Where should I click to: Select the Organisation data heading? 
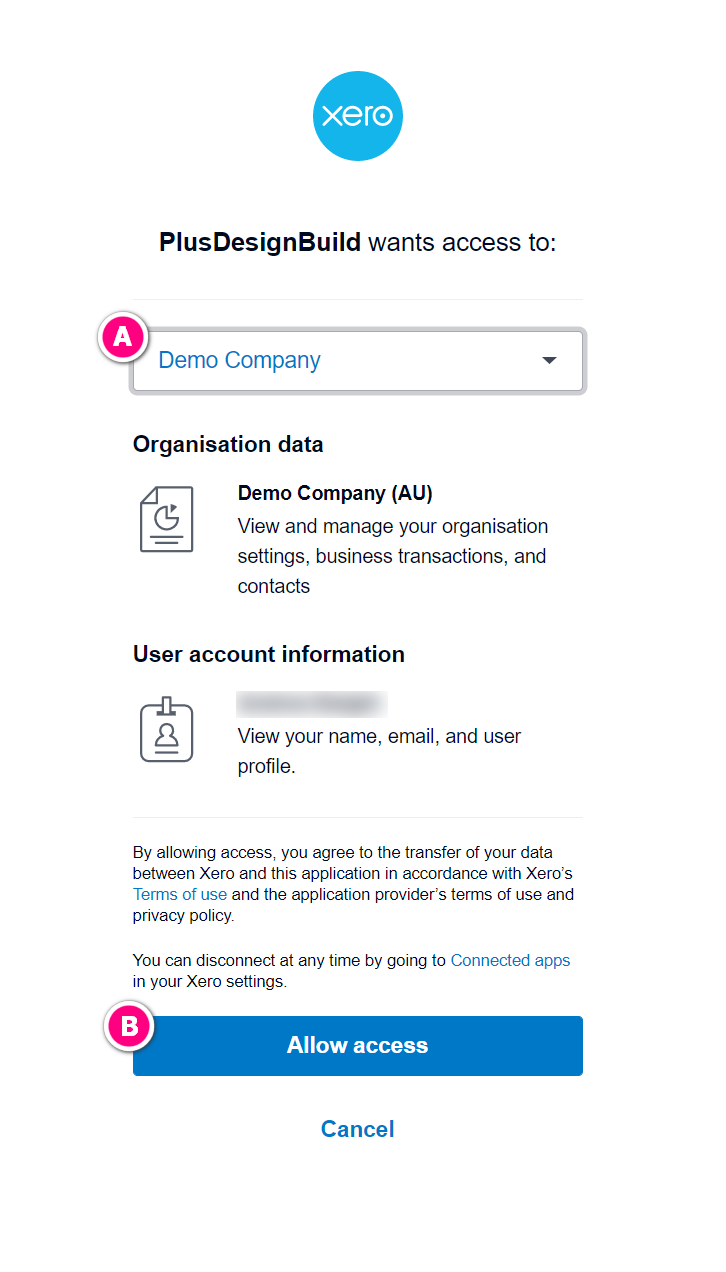pos(228,444)
